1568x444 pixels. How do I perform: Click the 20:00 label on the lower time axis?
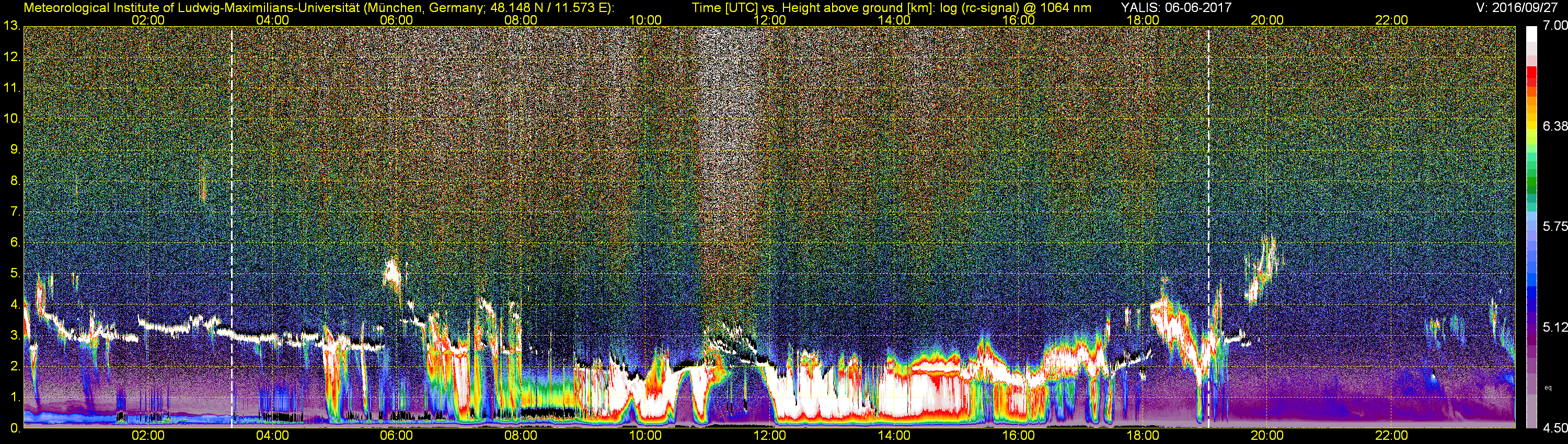coord(1267,436)
